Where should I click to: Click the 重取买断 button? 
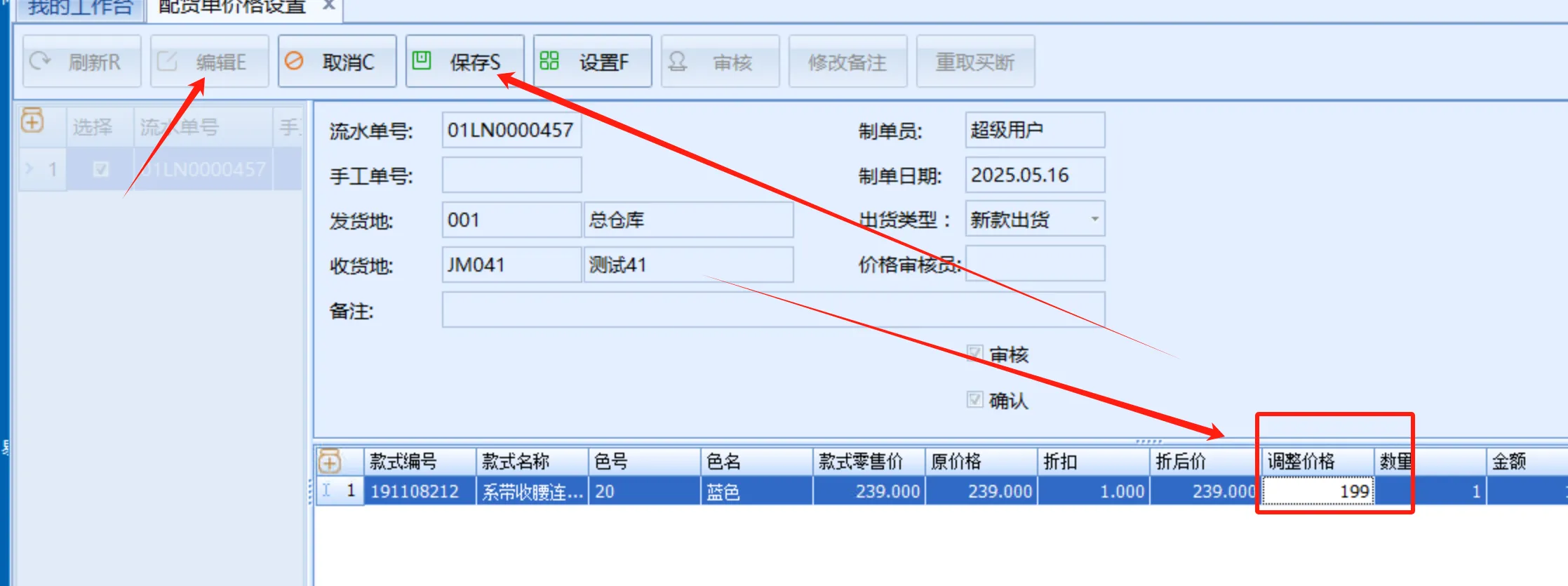click(x=974, y=62)
